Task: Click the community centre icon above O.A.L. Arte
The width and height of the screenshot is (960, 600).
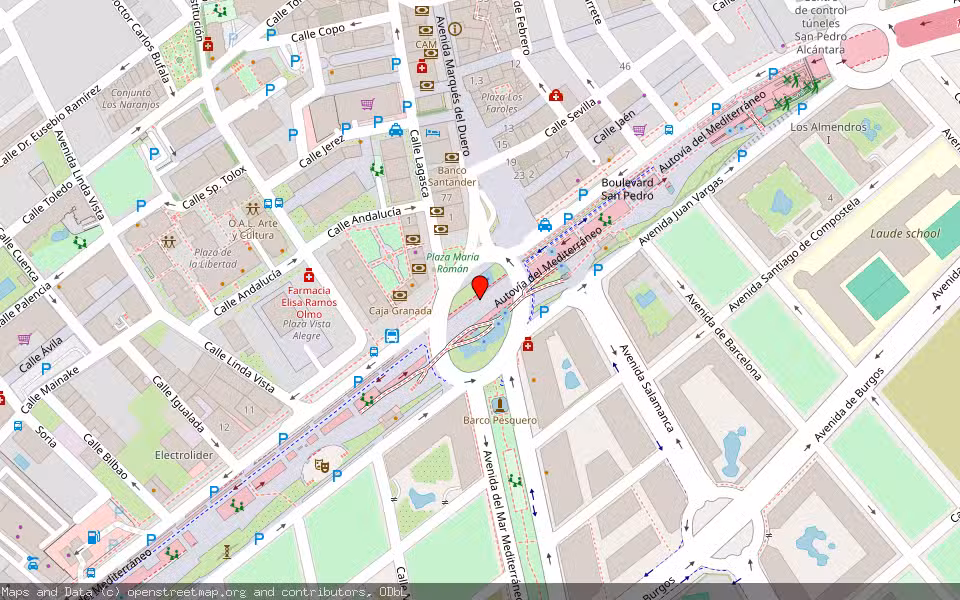Action: click(253, 208)
